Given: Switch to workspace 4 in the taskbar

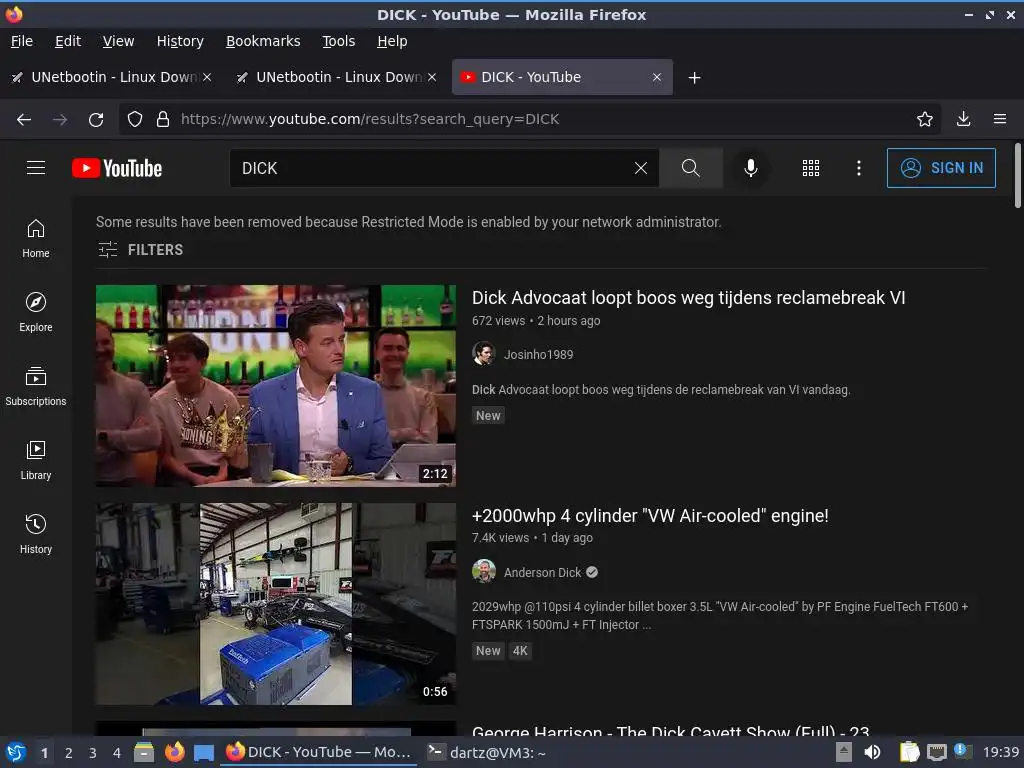Looking at the screenshot, I should (117, 753).
